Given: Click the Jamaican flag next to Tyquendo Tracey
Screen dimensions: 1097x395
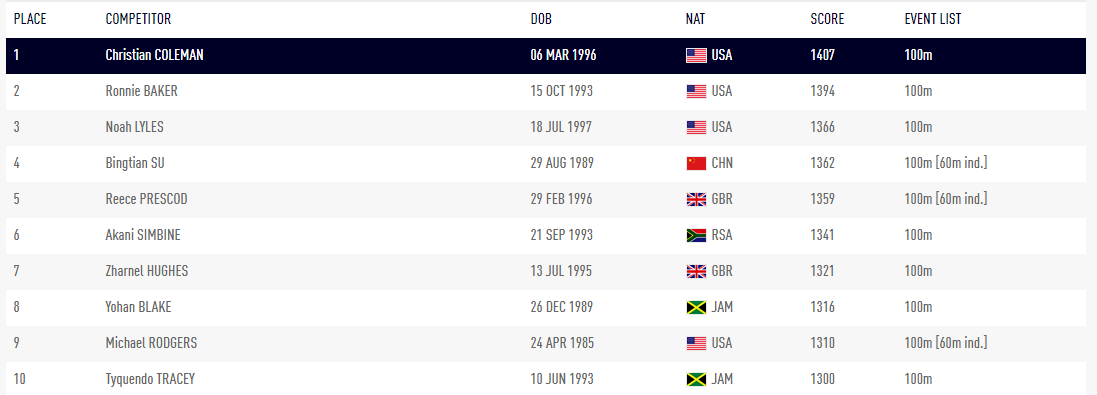Looking at the screenshot, I should (696, 380).
